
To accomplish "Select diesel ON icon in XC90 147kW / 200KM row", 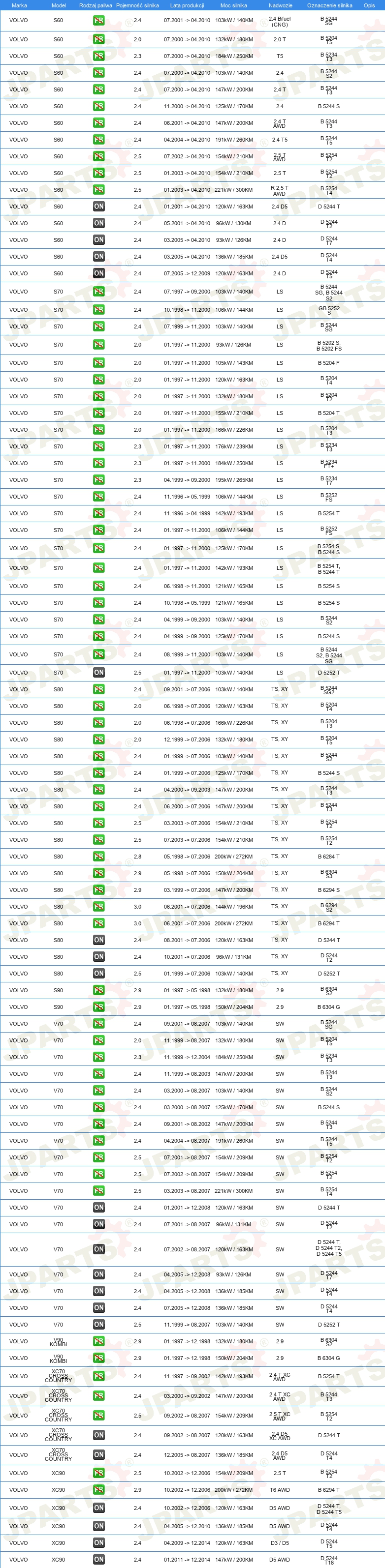I will pyautogui.click(x=98, y=1560).
